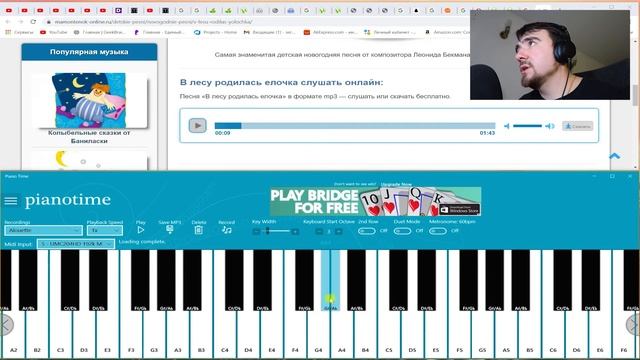Toggle the Duet Mode switch

pos(402,231)
